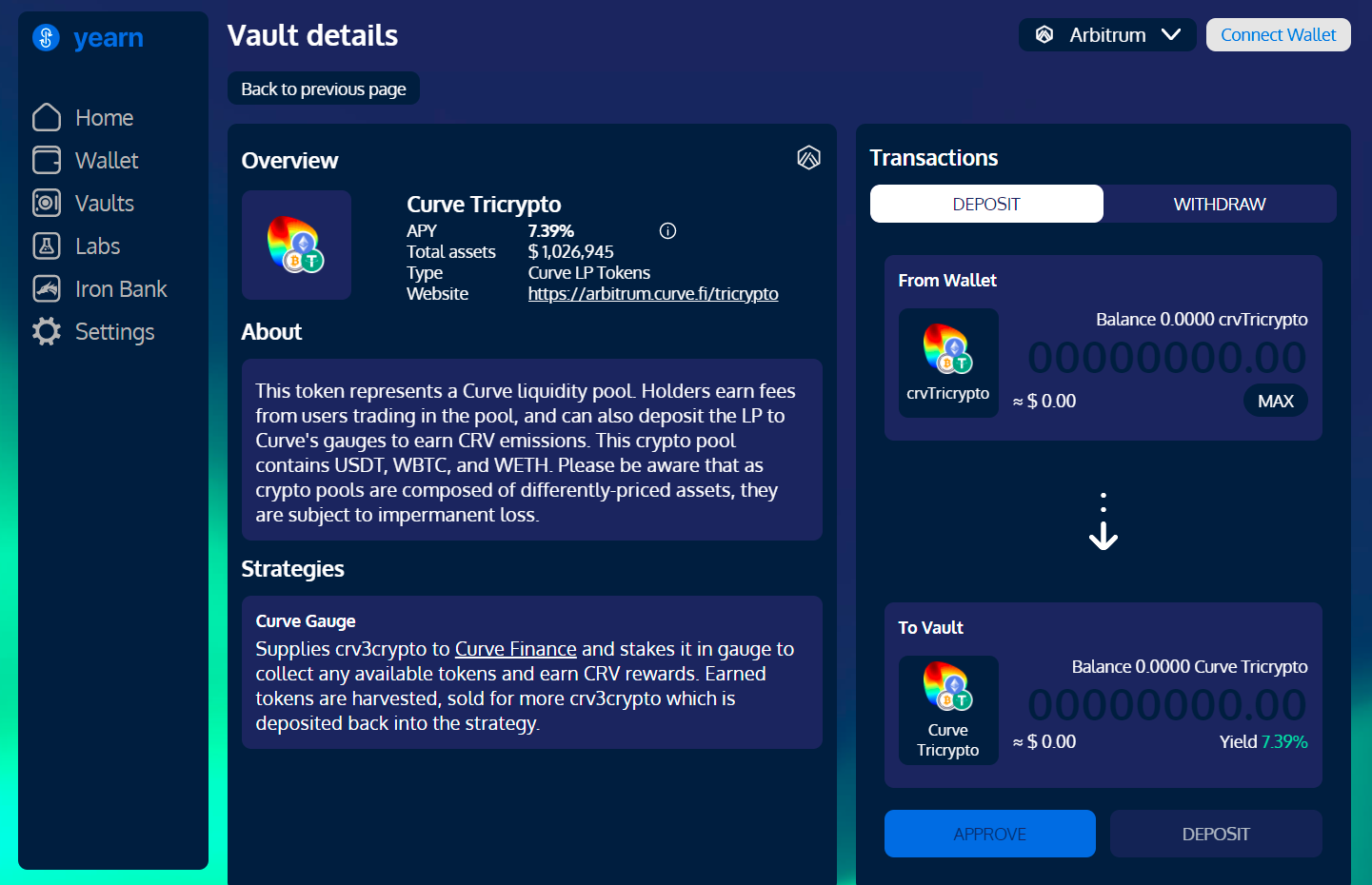1372x885 pixels.
Task: Open the arbitrum.curve.fi/tricrypto website link
Action: point(652,294)
